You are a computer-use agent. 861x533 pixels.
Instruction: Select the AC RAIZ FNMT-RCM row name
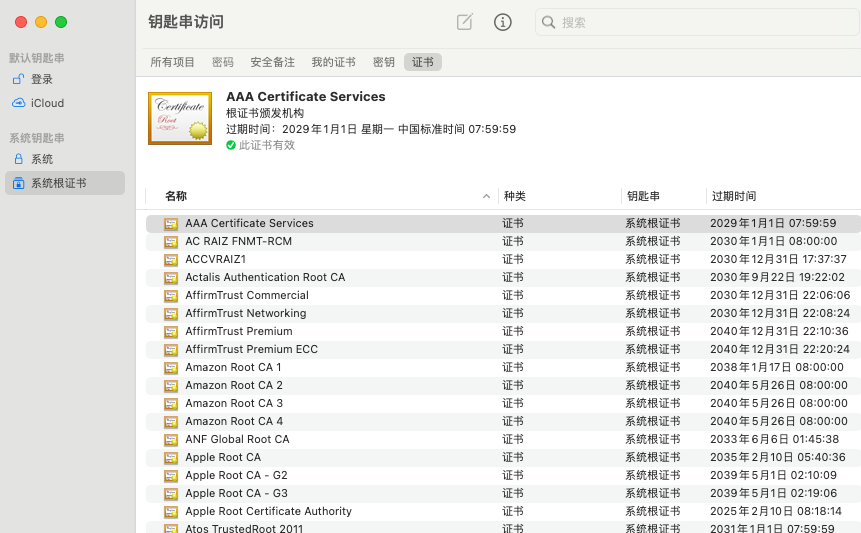(x=238, y=242)
